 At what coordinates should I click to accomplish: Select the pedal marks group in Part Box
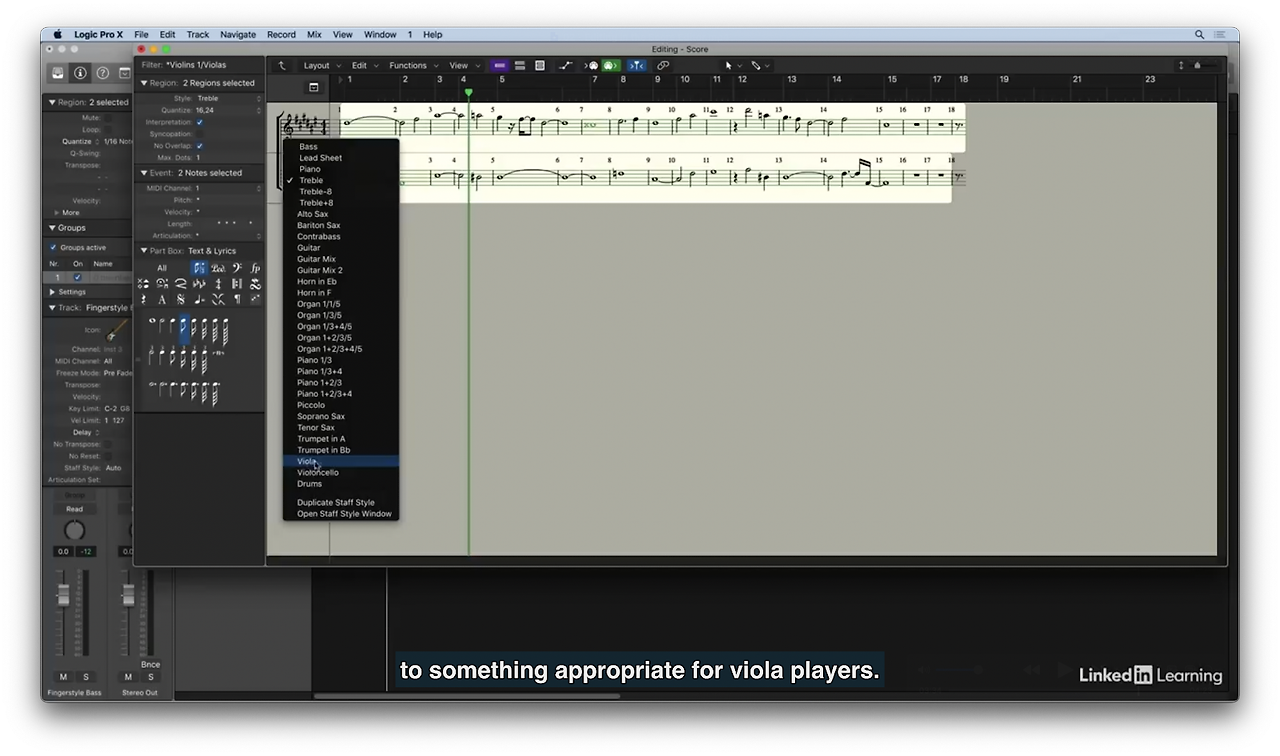coord(218,268)
